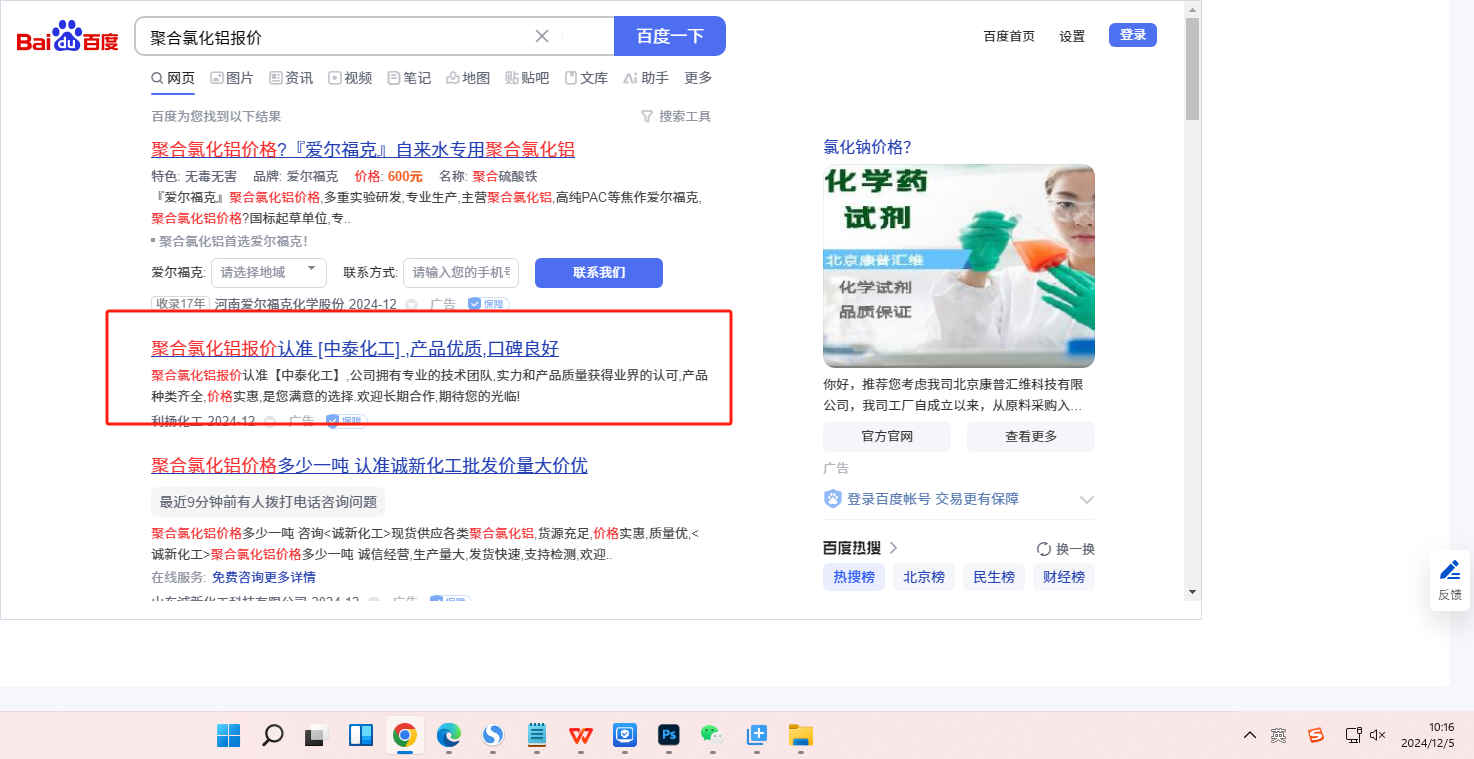Click the 查看更多 button
This screenshot has height=759, width=1474.
coord(1031,437)
